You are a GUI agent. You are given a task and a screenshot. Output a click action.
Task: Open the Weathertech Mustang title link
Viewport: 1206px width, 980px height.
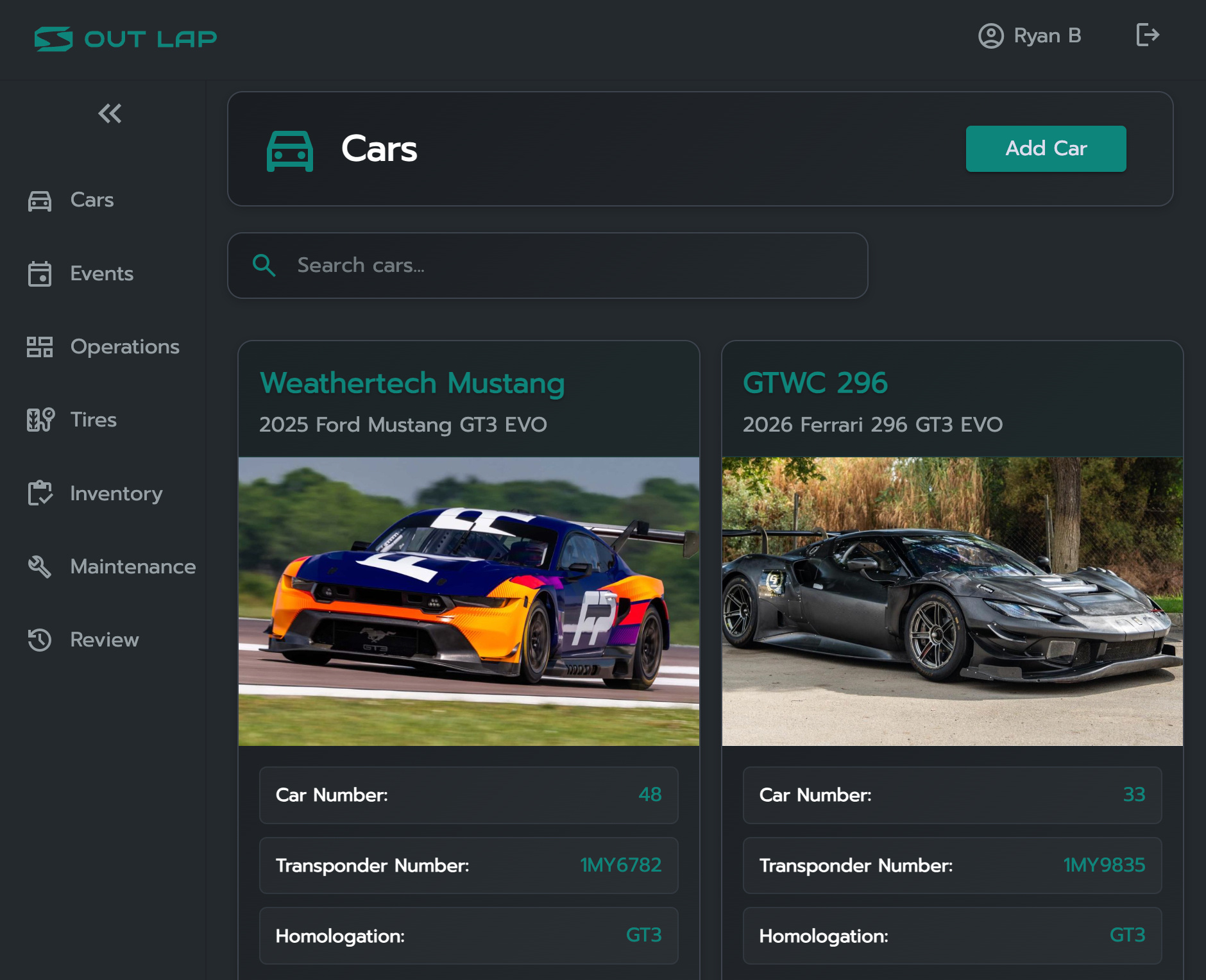[412, 384]
